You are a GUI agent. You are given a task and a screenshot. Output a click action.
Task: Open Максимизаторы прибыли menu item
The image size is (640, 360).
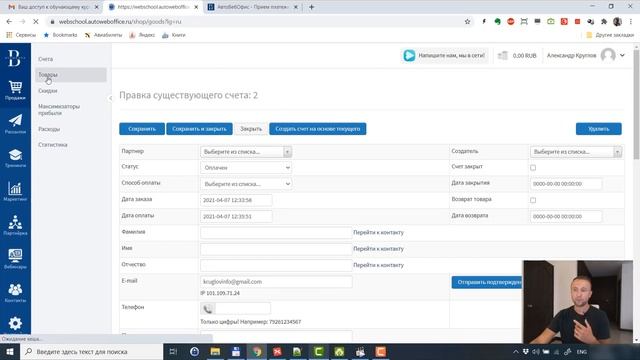point(59,110)
